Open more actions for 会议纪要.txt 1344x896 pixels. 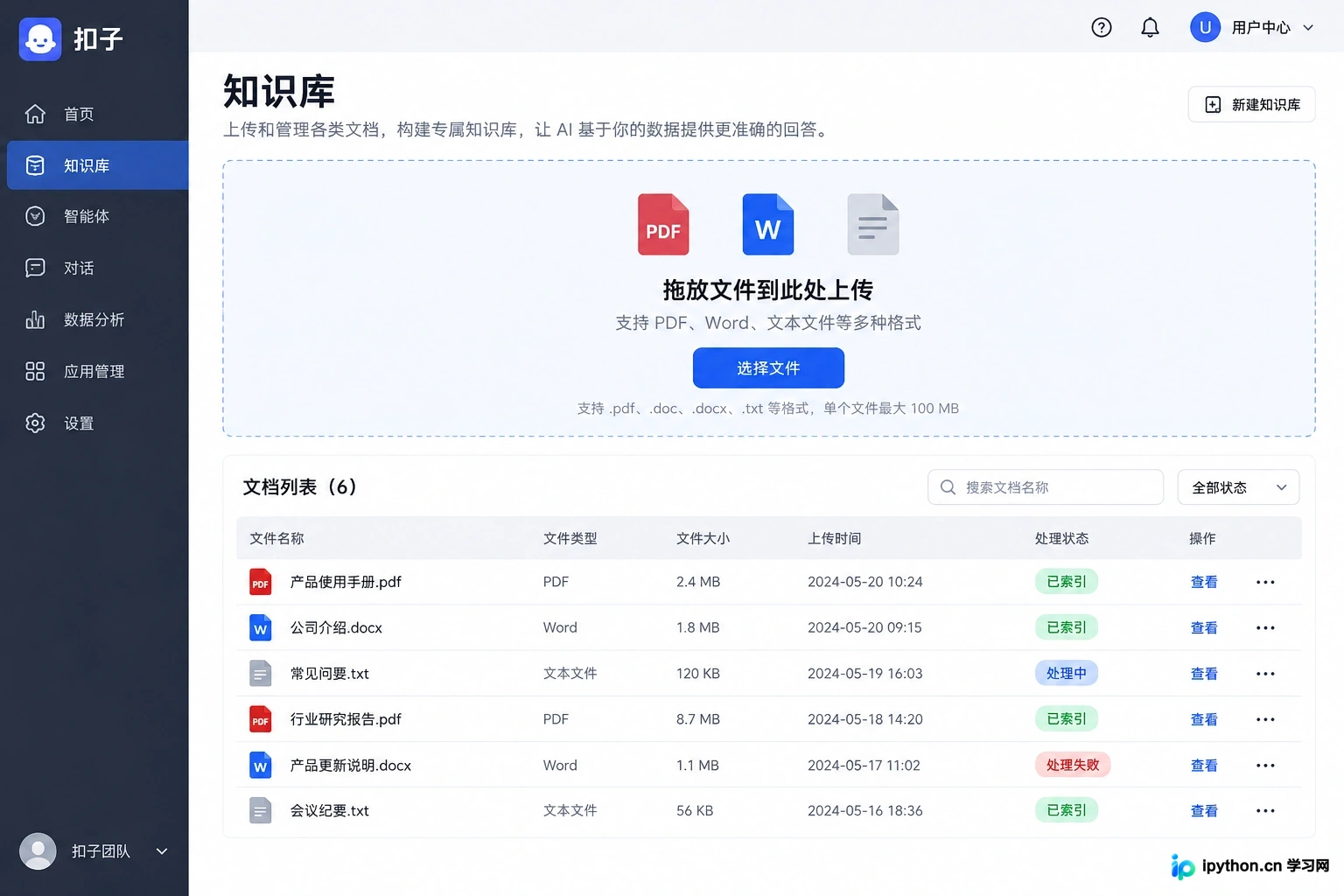[x=1265, y=810]
